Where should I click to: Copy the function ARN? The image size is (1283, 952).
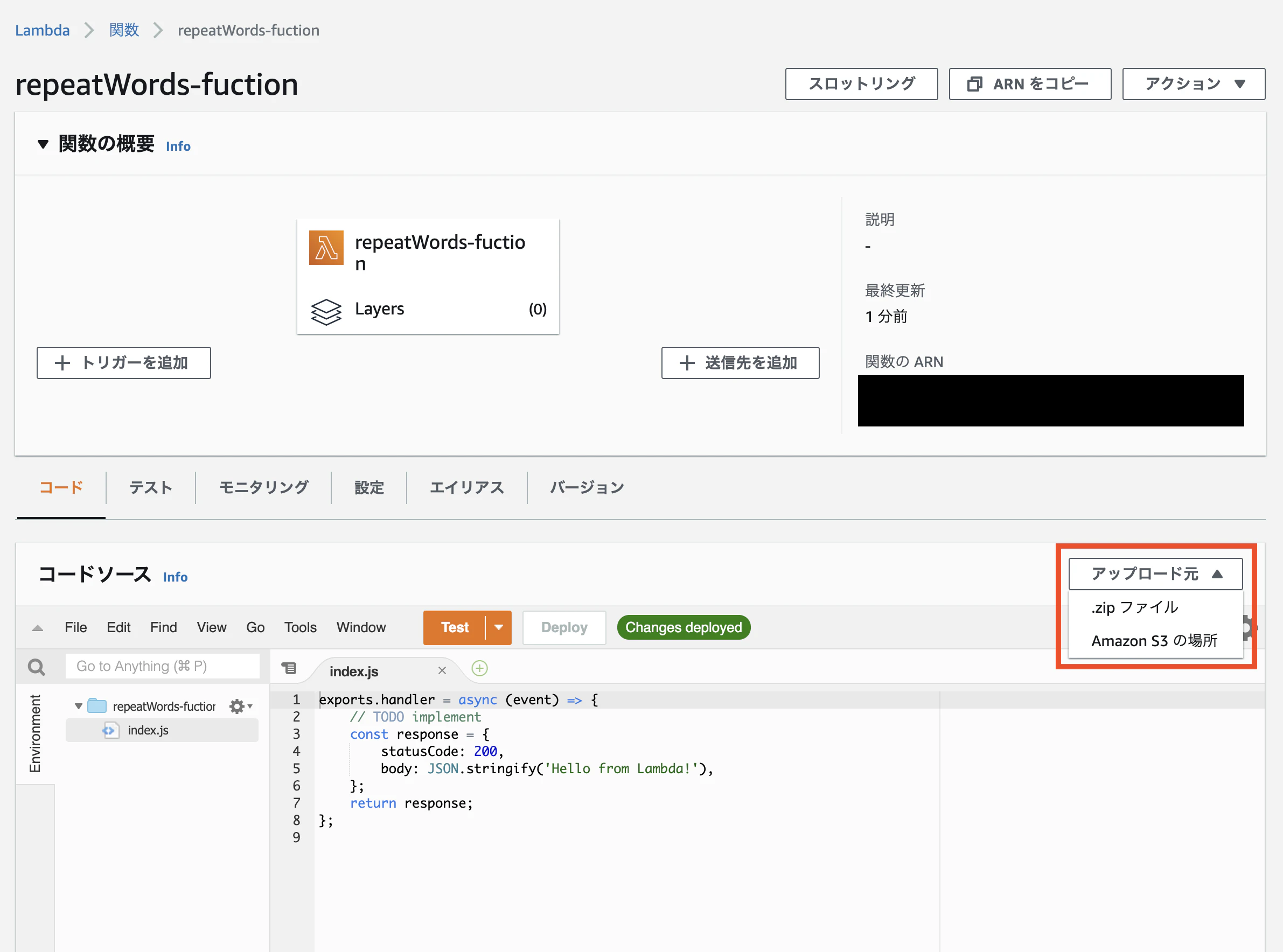click(1030, 84)
